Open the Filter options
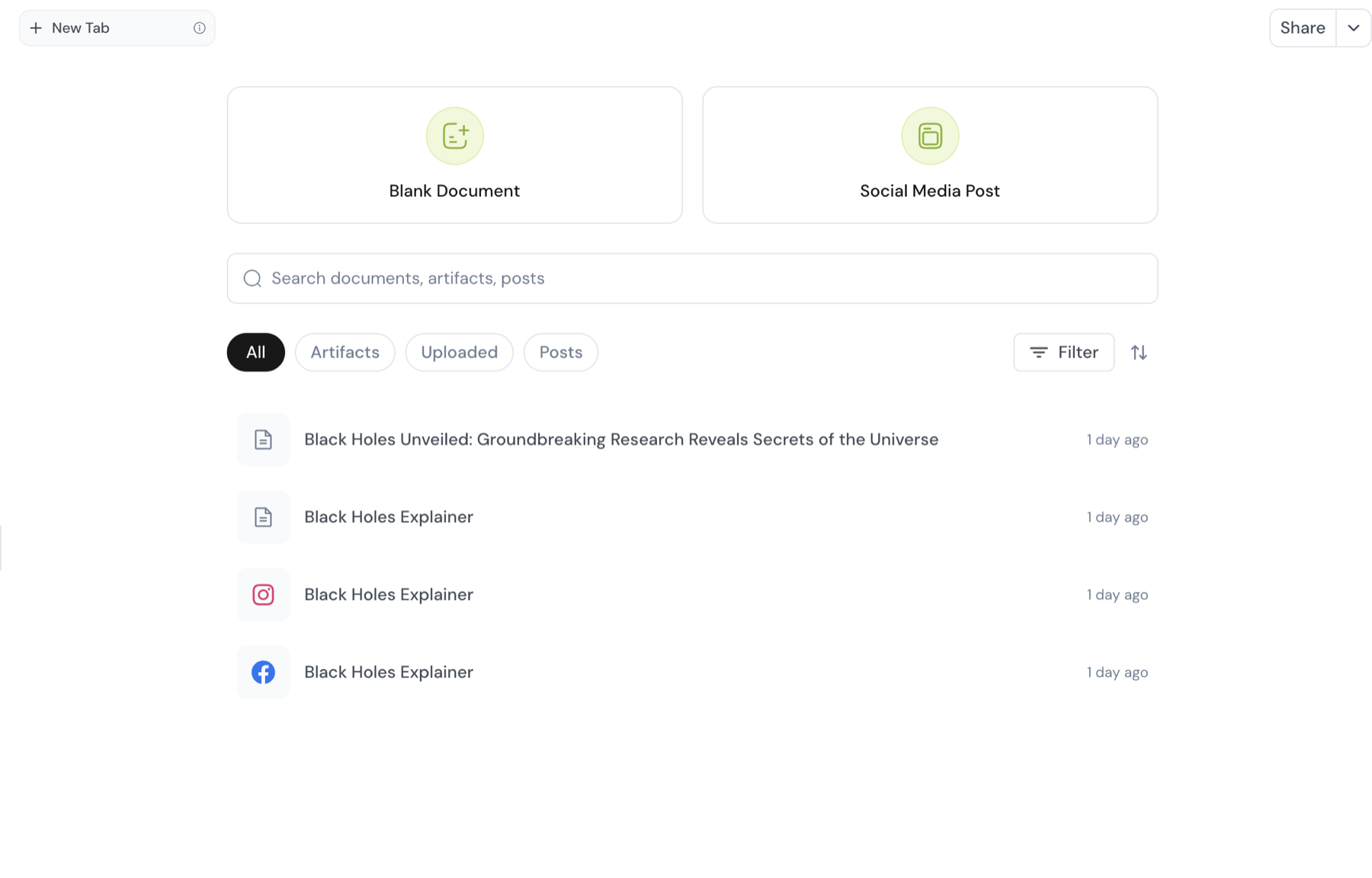Image resolution: width=1372 pixels, height=878 pixels. point(1064,352)
